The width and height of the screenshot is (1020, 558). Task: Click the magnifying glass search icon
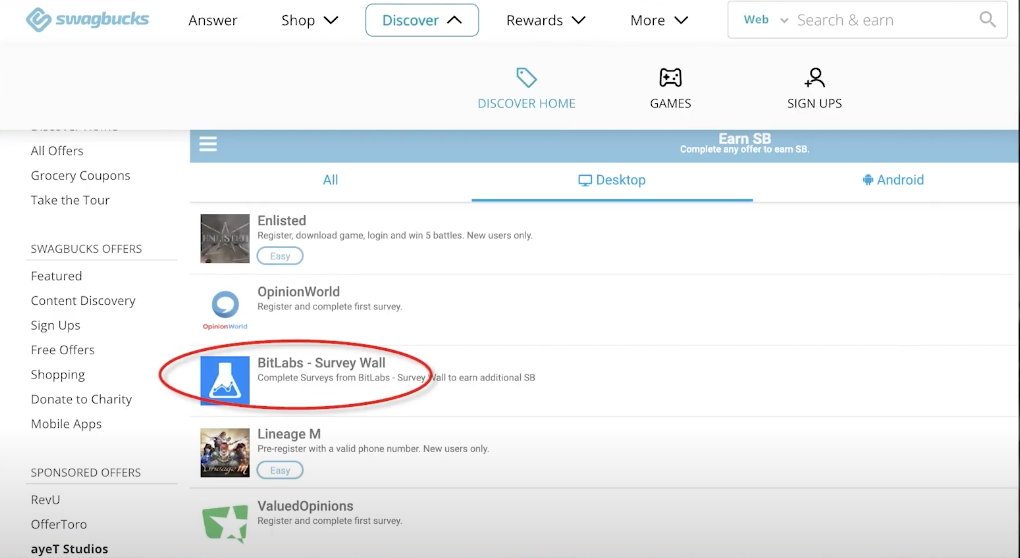[987, 20]
